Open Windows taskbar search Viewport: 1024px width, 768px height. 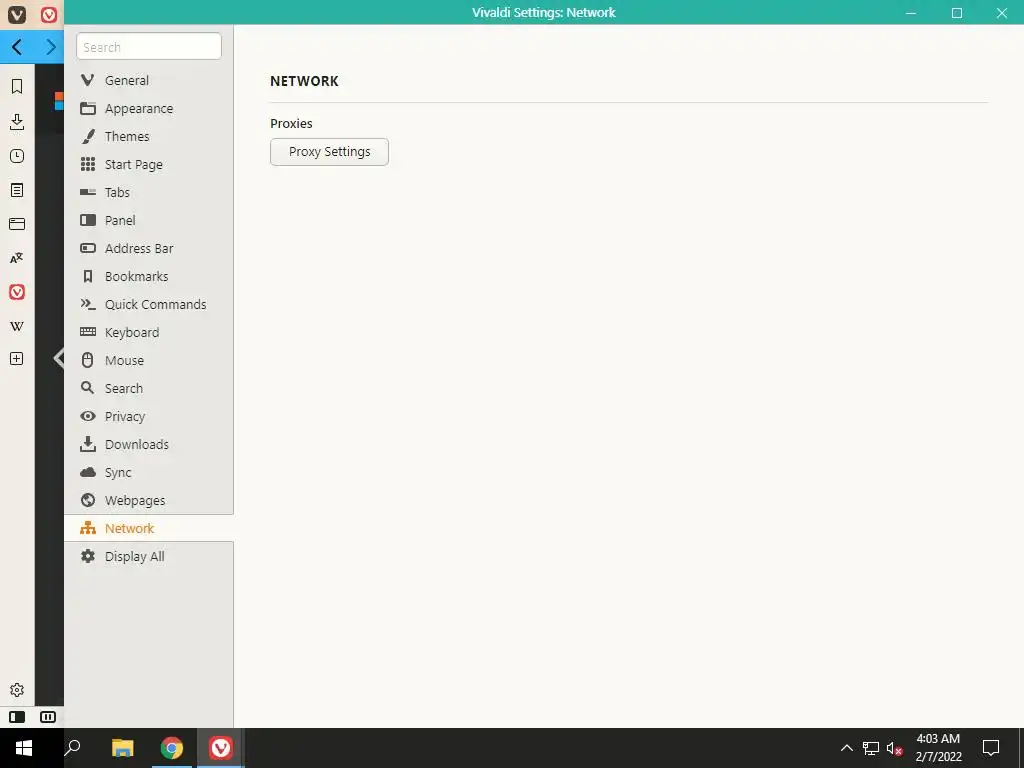72,748
